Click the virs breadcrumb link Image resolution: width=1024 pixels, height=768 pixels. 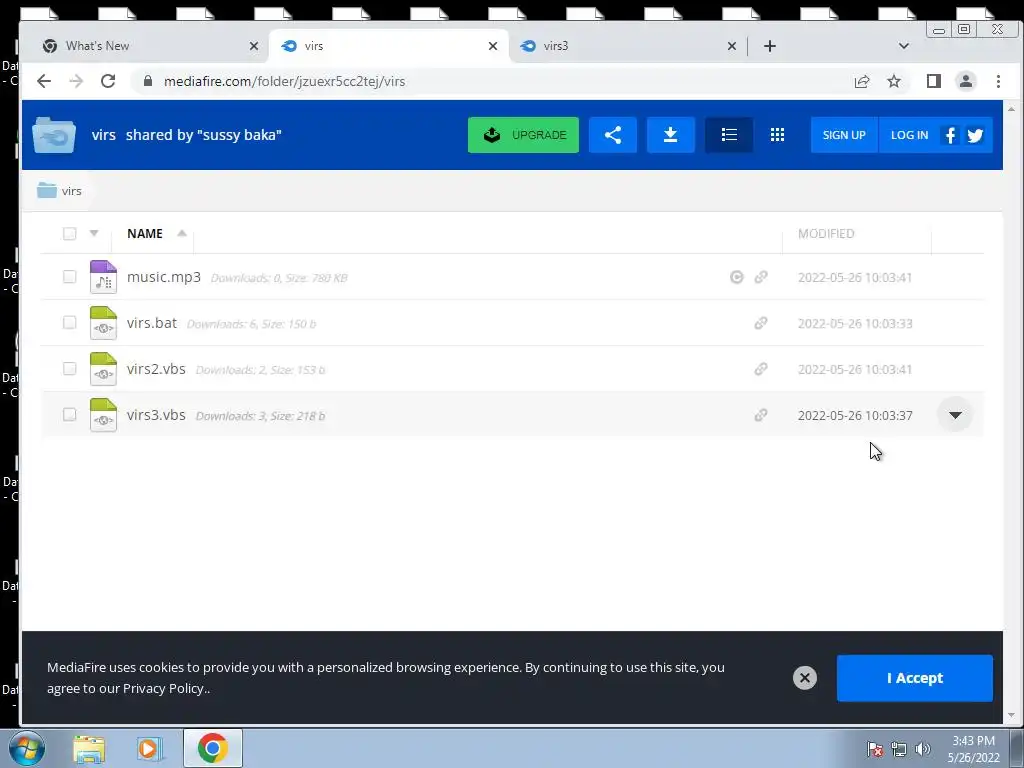point(71,191)
